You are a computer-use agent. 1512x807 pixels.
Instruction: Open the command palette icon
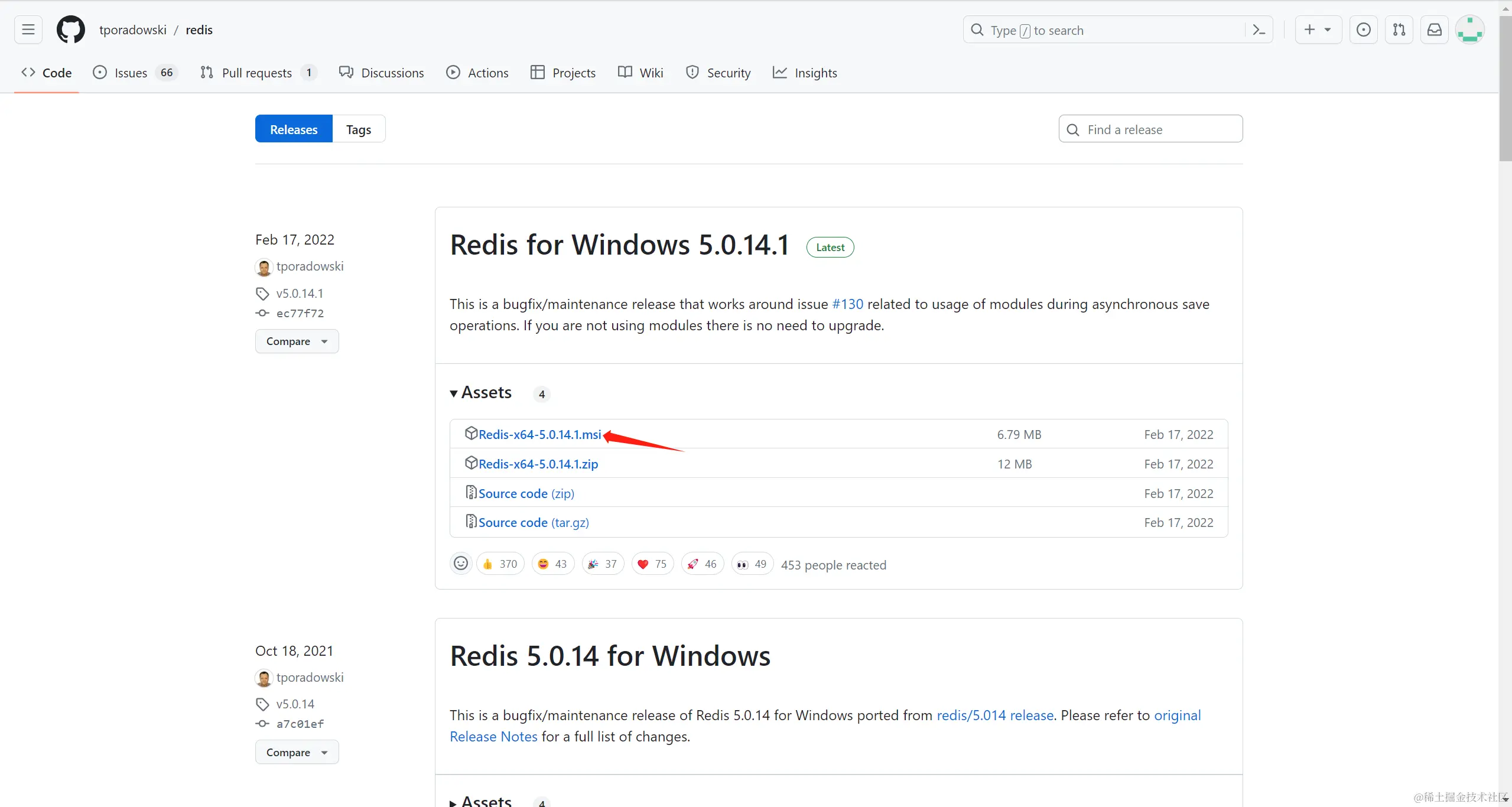pos(1259,30)
